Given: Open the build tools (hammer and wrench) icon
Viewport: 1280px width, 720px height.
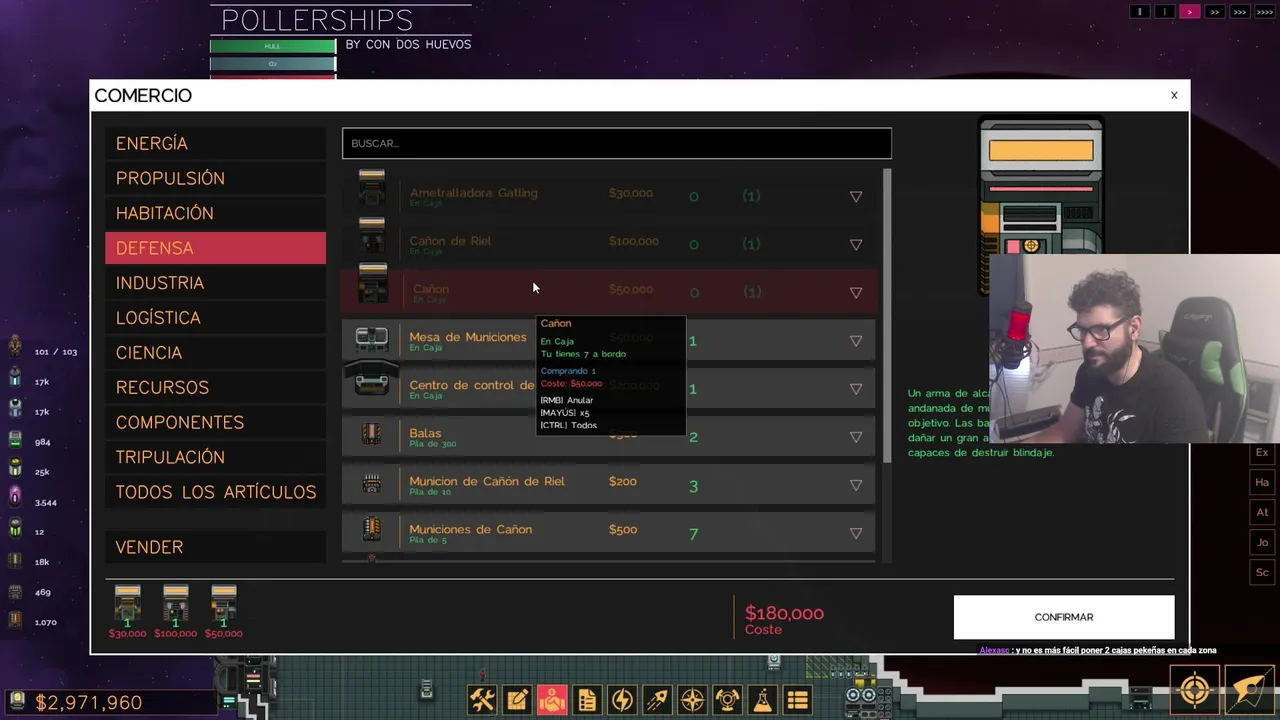Looking at the screenshot, I should (x=482, y=700).
